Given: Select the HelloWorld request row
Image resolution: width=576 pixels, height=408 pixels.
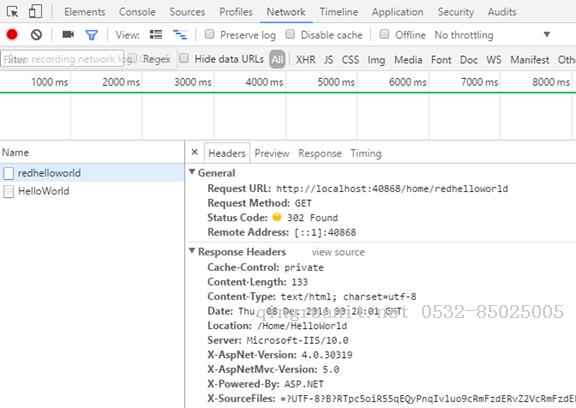Looking at the screenshot, I should [92, 191].
